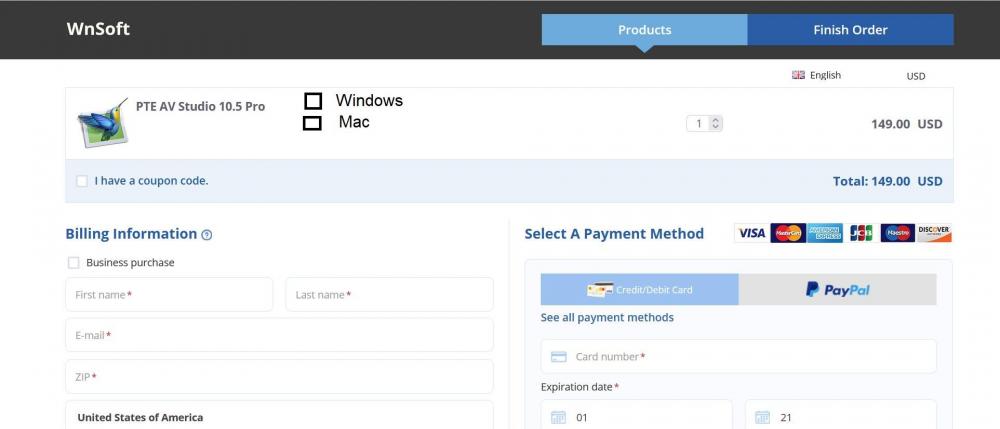Screen dimensions: 1000x429
Task: Click the Discover card logo
Action: (934, 233)
